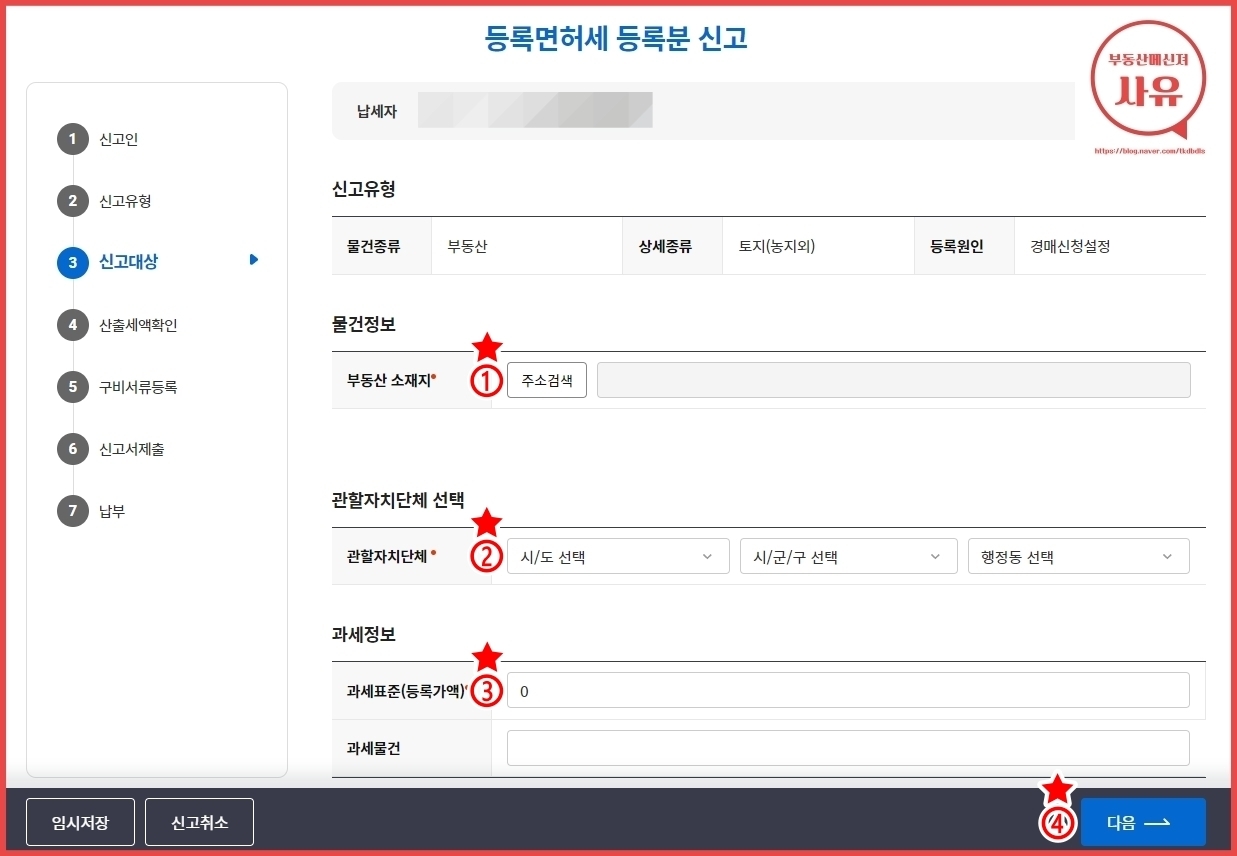Click the 부동산 소재지 address field
This screenshot has width=1237, height=856.
893,380
